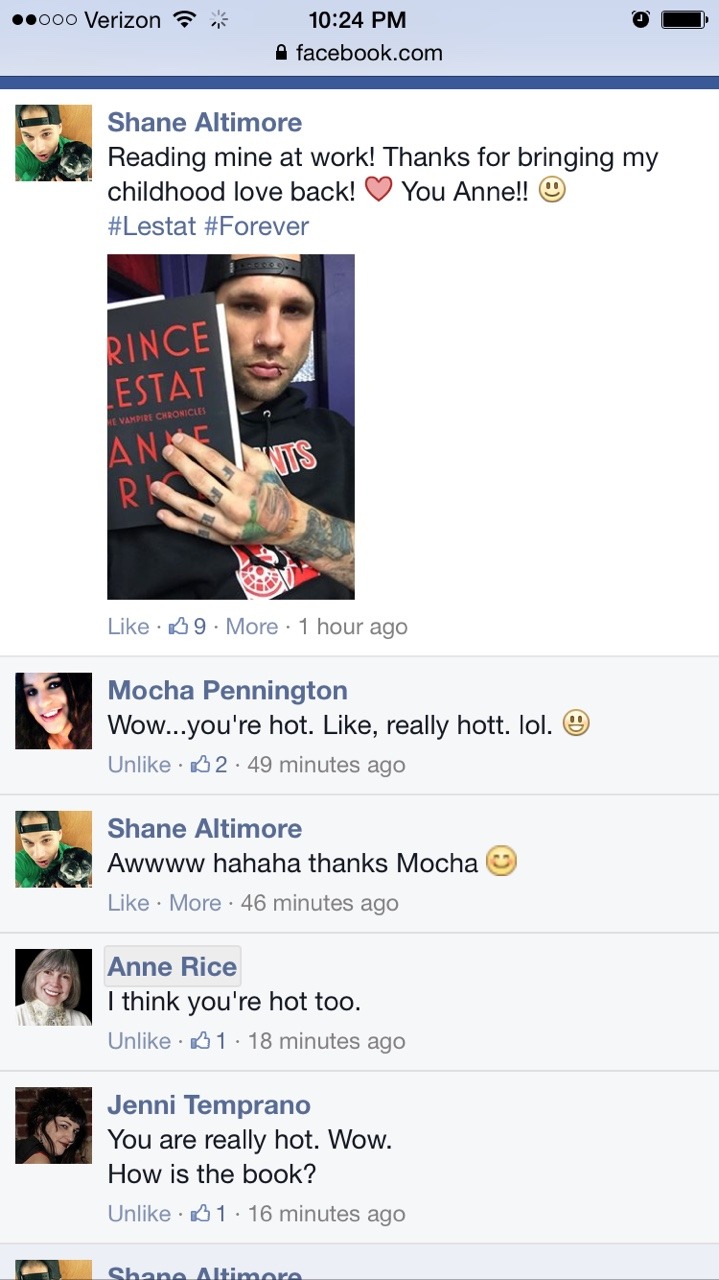Open More options on Shane's reply

tap(195, 903)
